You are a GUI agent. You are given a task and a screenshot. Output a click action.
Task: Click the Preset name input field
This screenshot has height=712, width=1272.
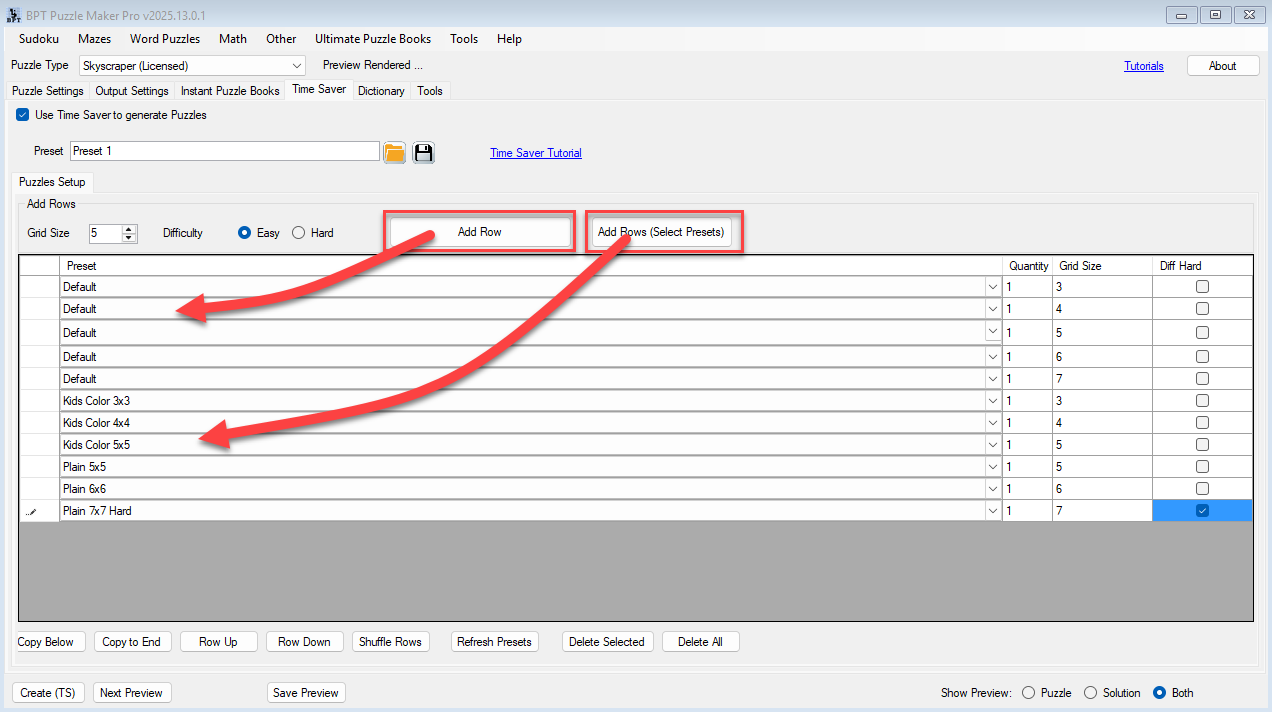pyautogui.click(x=225, y=151)
